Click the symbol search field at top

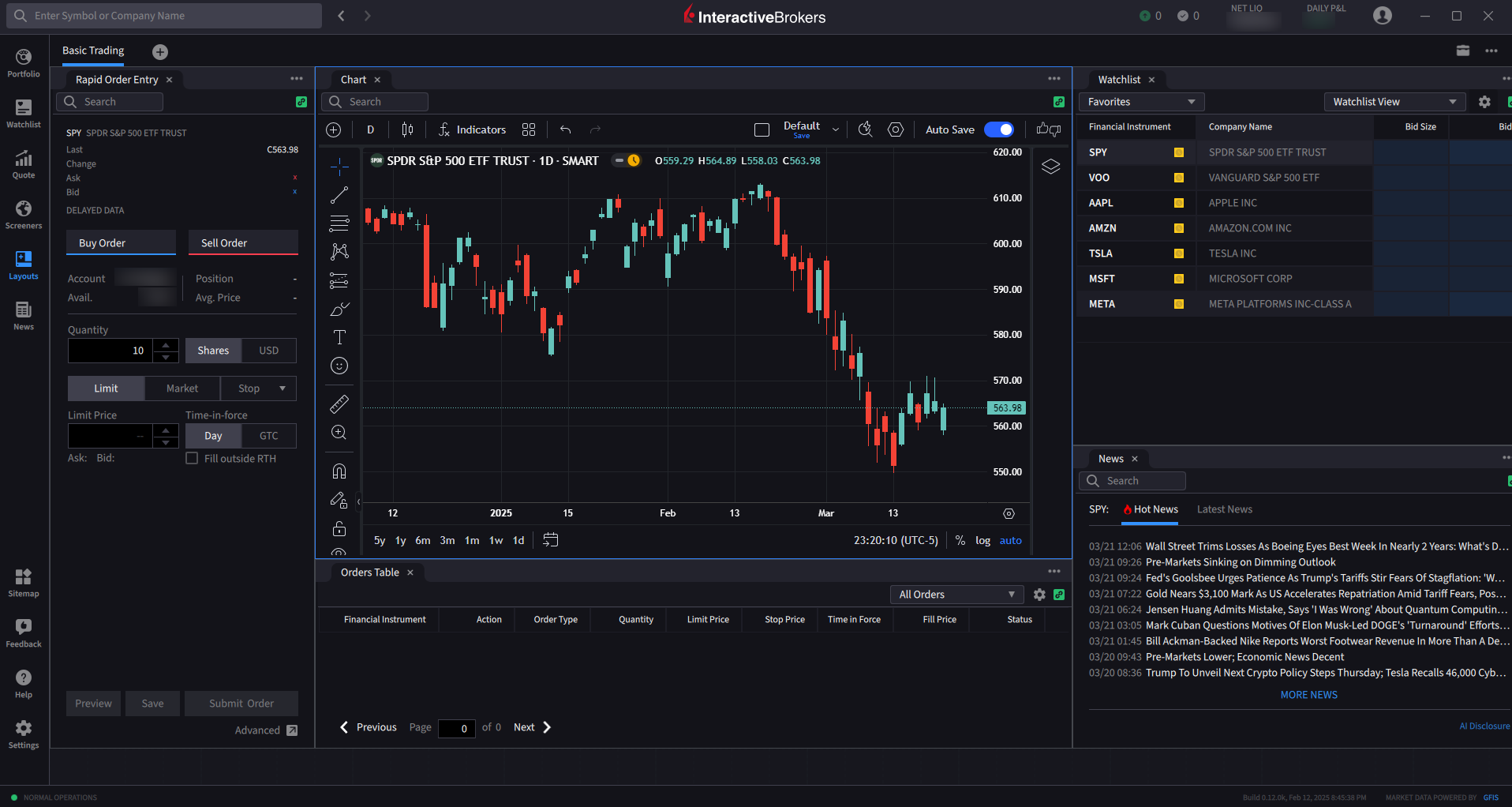[x=164, y=16]
